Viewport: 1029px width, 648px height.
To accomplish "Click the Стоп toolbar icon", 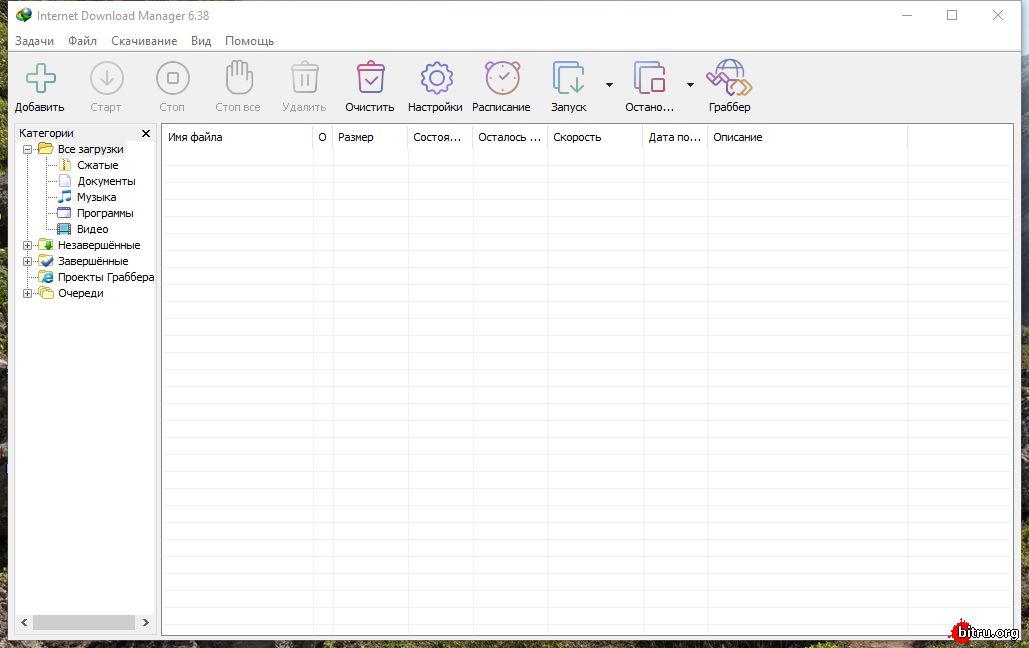I will tap(173, 78).
